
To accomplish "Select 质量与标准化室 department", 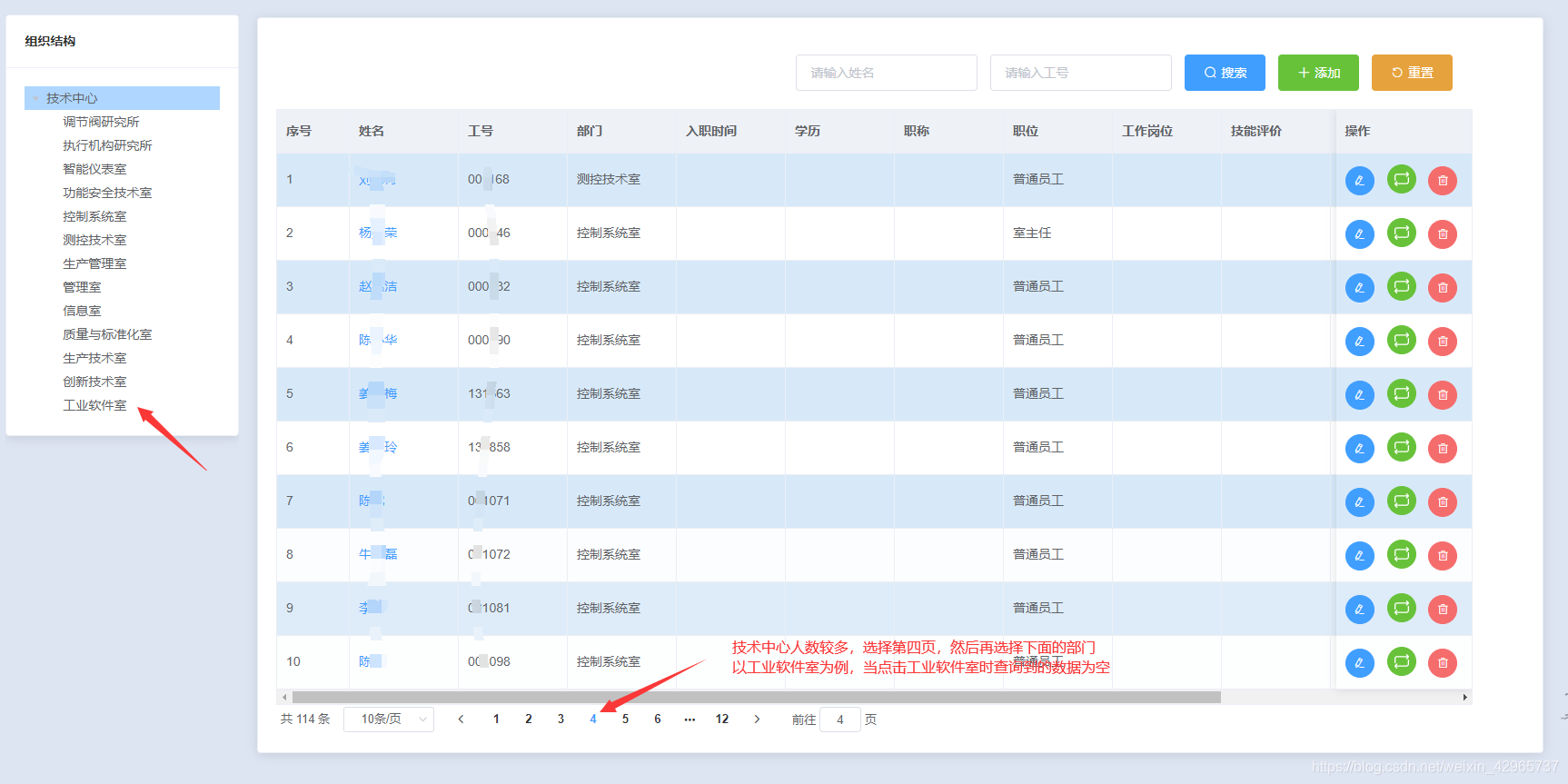I will (x=107, y=334).
